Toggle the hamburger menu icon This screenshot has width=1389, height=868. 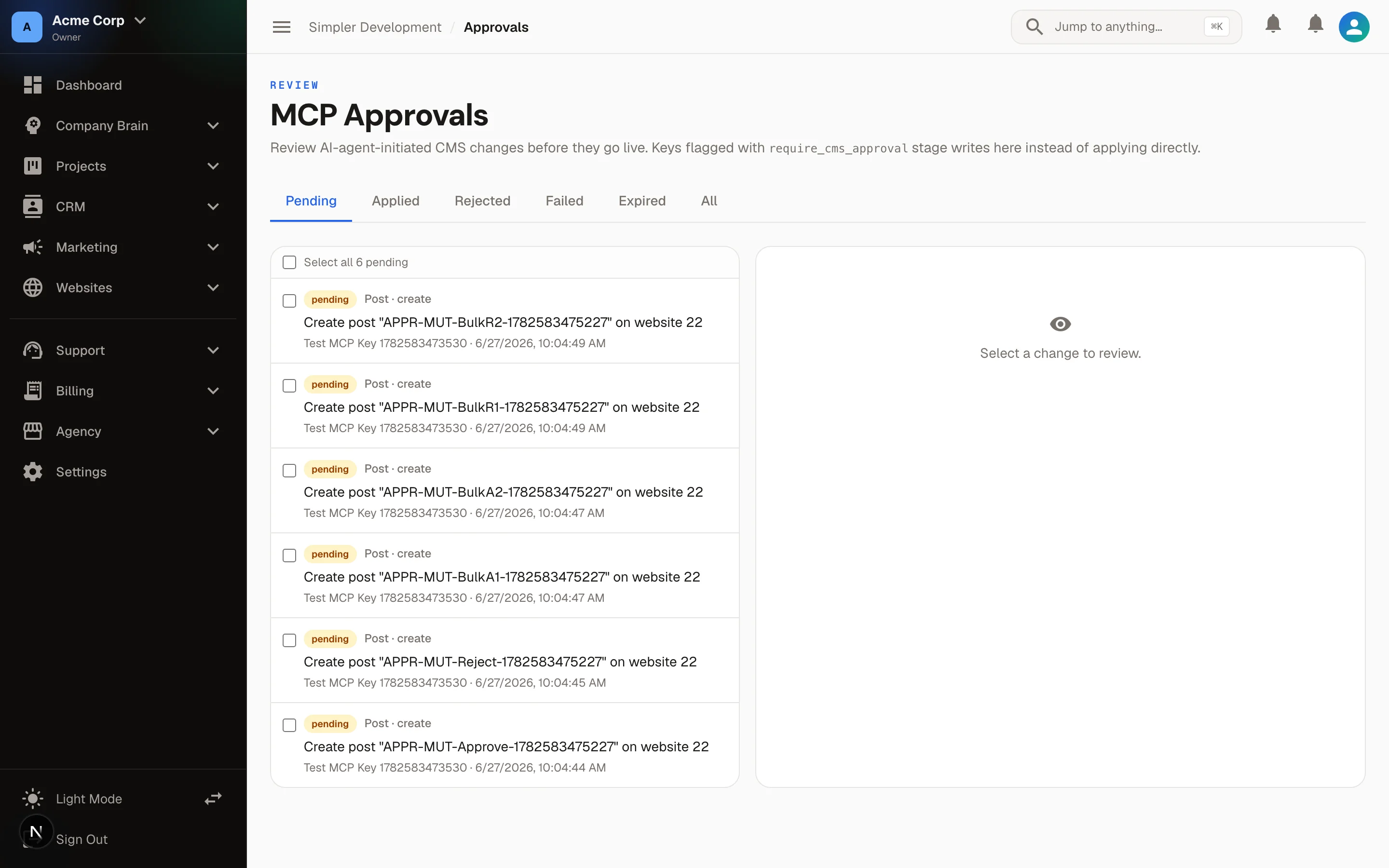(281, 27)
